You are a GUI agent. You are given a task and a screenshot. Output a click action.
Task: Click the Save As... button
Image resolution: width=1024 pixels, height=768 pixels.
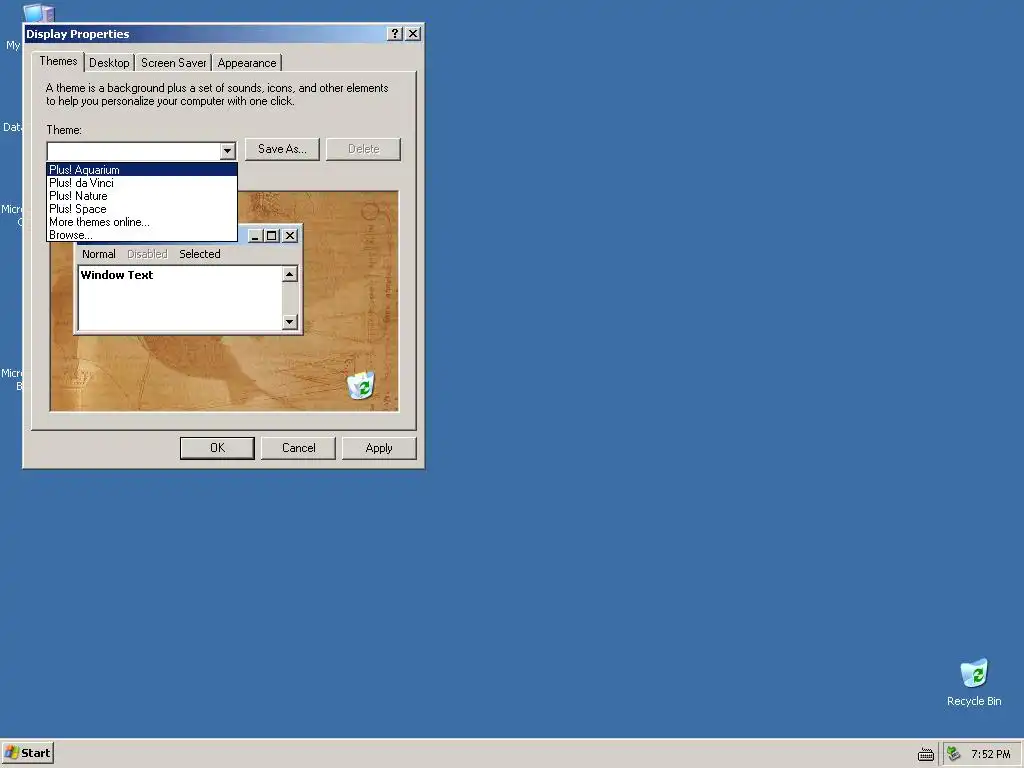point(282,149)
